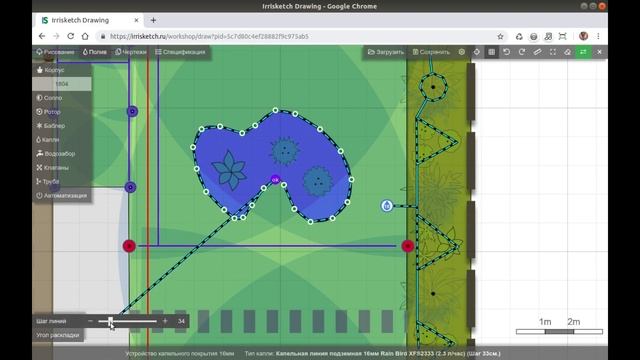Increase line step with plus button
This screenshot has height=360, width=640.
click(165, 321)
